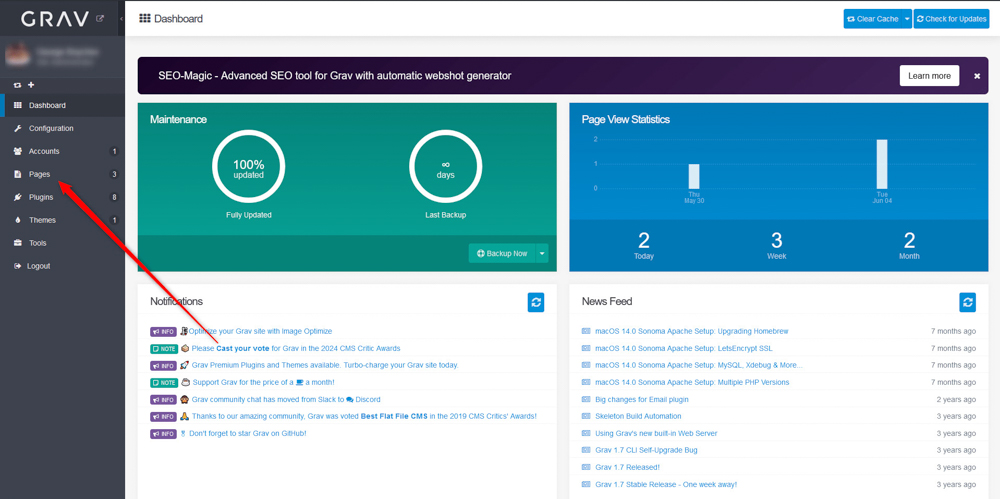1000x499 pixels.
Task: Open news 'MySQL, Xdebug & More' article
Action: (699, 365)
